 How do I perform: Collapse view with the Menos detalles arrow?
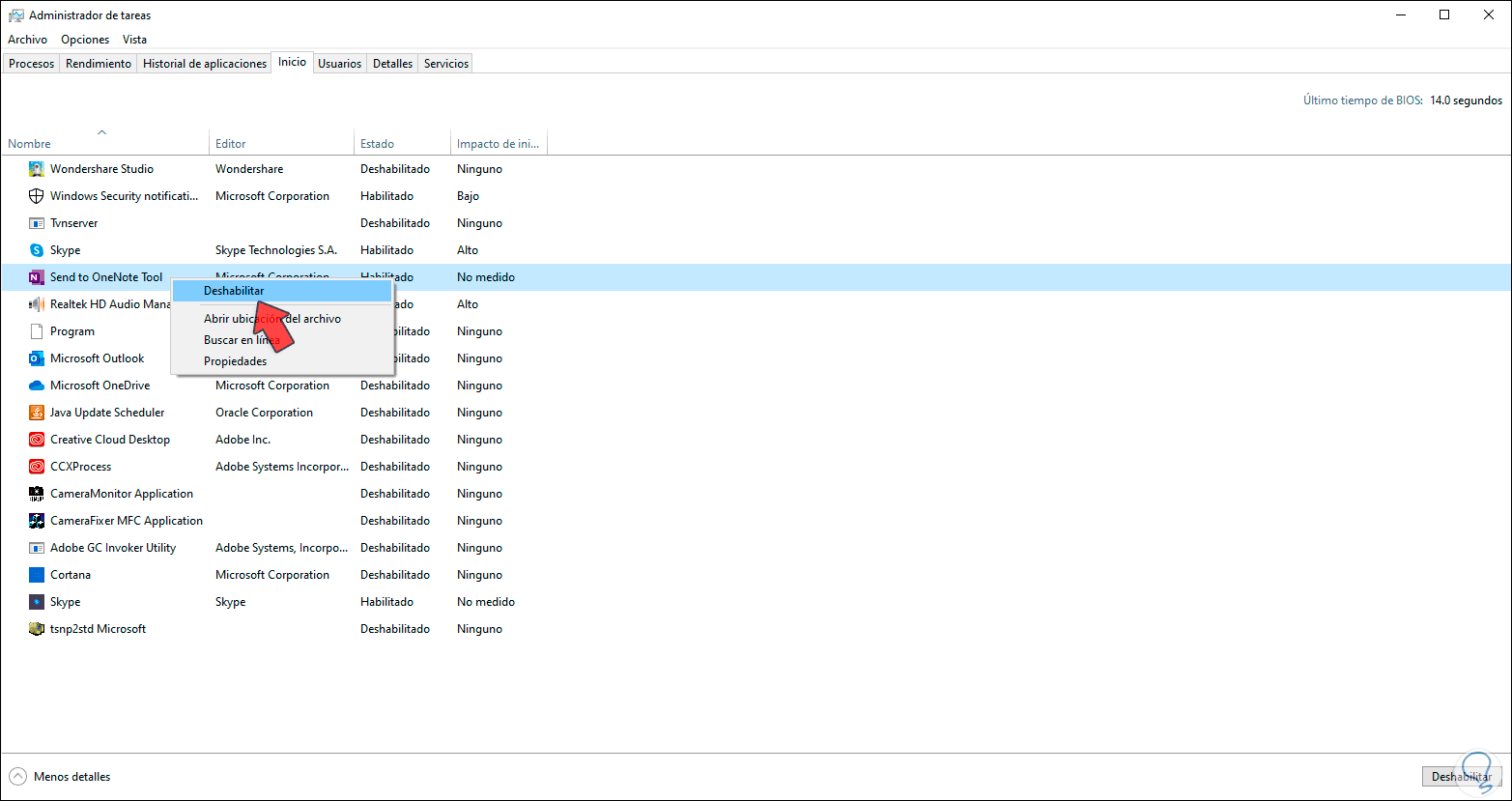(x=17, y=776)
